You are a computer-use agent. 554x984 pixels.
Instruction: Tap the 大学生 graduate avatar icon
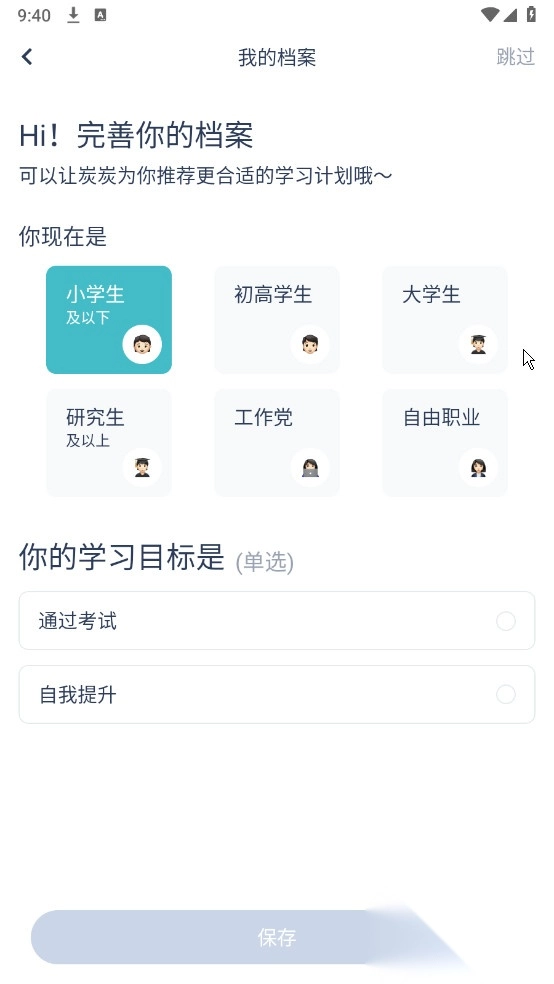[x=478, y=345]
